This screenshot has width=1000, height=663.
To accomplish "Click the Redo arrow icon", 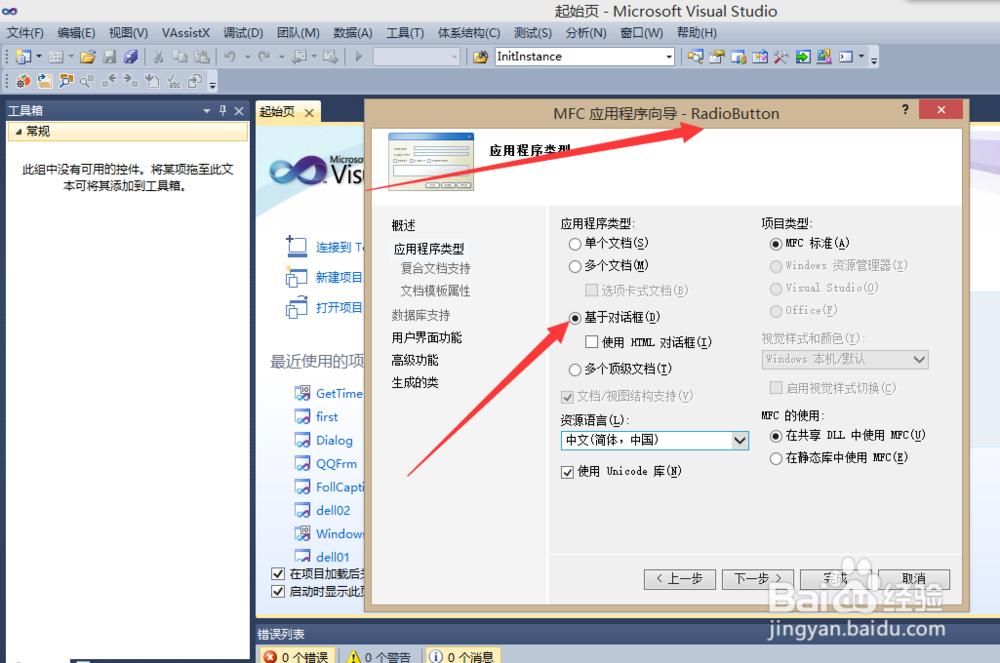I will tap(264, 57).
